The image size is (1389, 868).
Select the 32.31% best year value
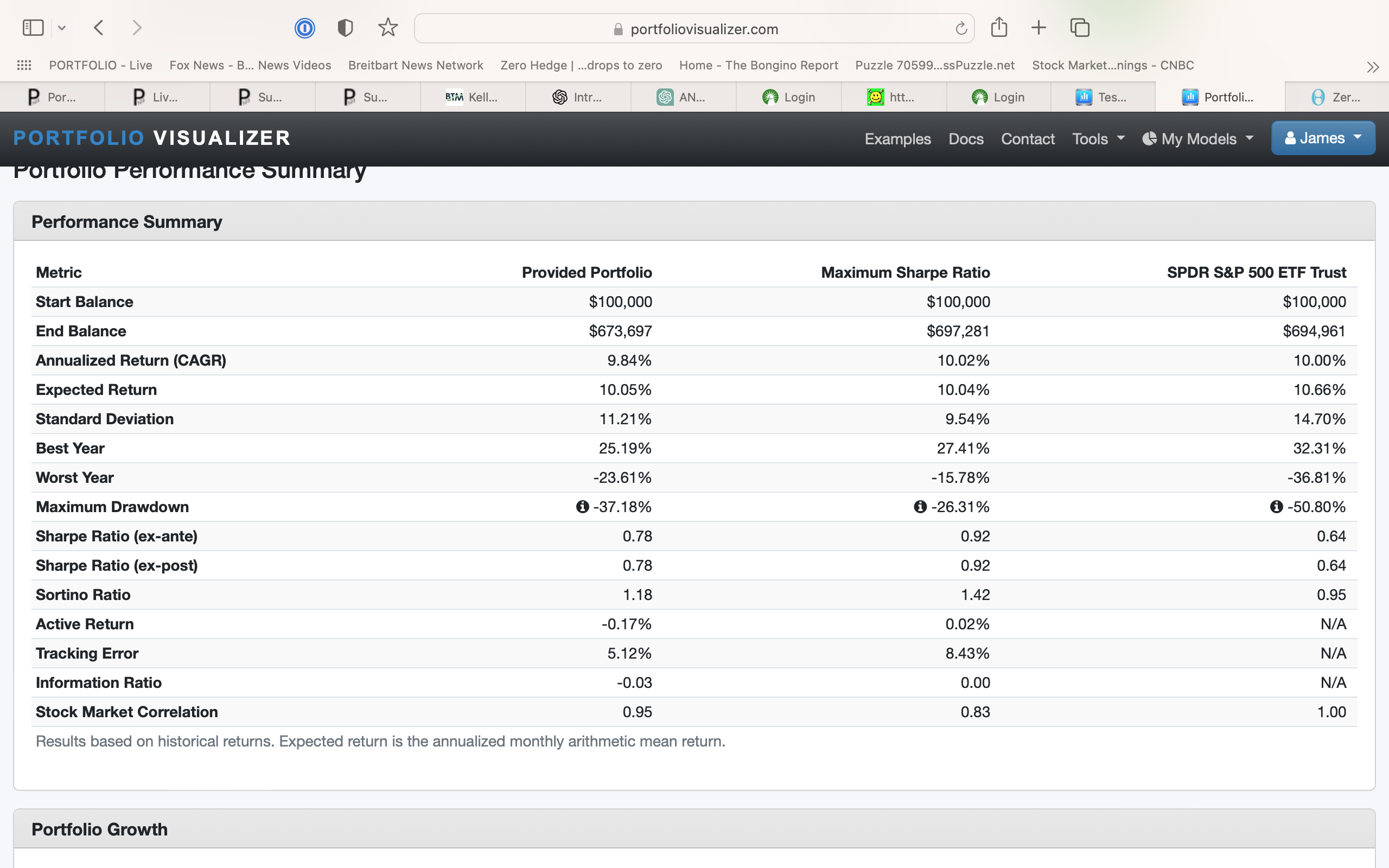(1320, 448)
